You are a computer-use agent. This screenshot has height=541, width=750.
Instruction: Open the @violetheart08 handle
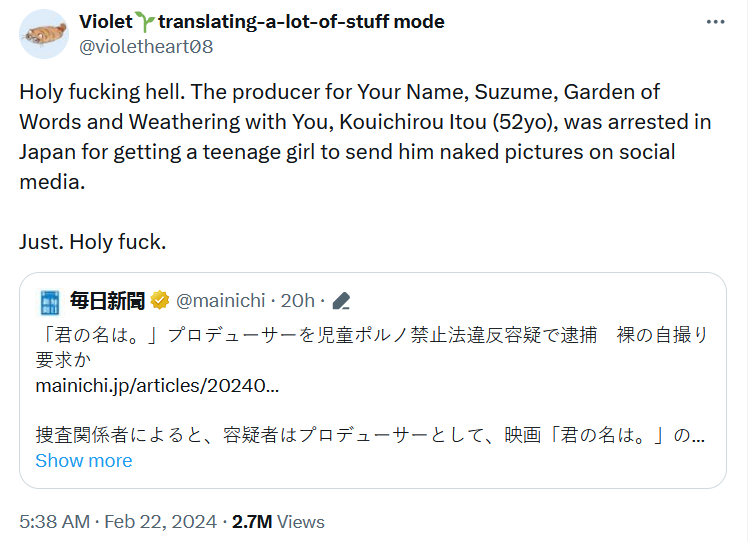point(145,47)
